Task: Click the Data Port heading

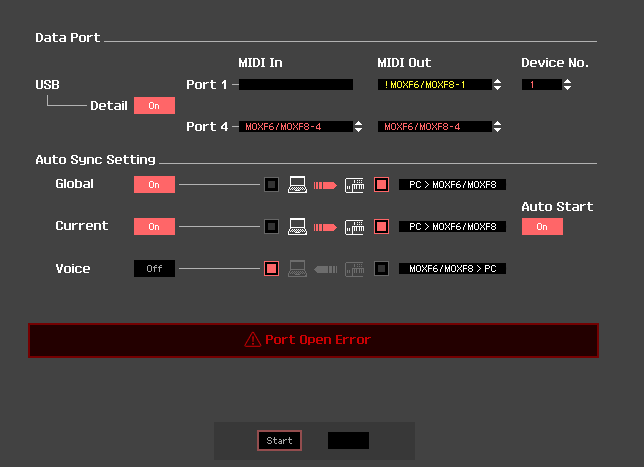Action: coord(68,38)
